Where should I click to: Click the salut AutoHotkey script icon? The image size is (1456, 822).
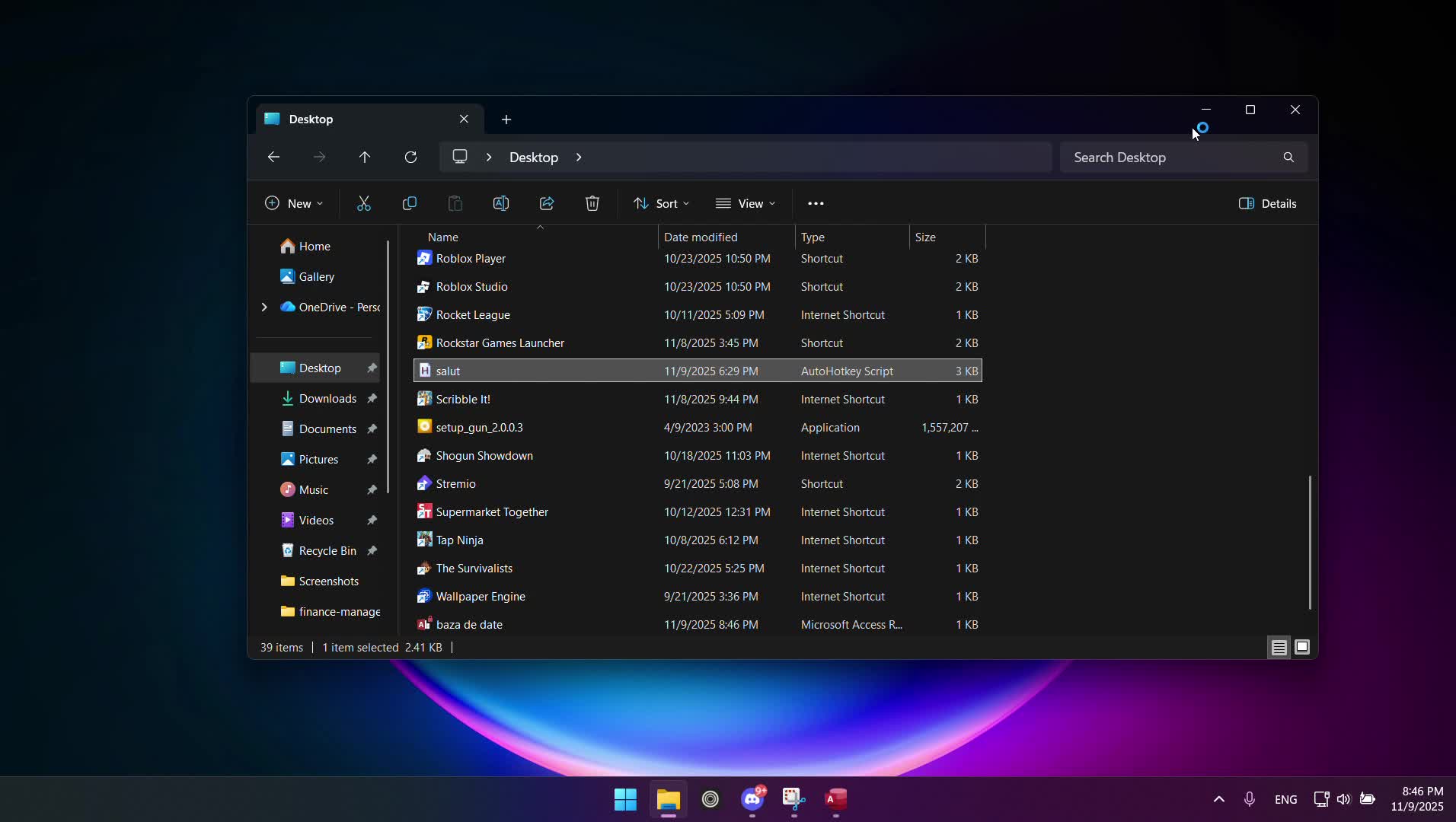coord(424,371)
